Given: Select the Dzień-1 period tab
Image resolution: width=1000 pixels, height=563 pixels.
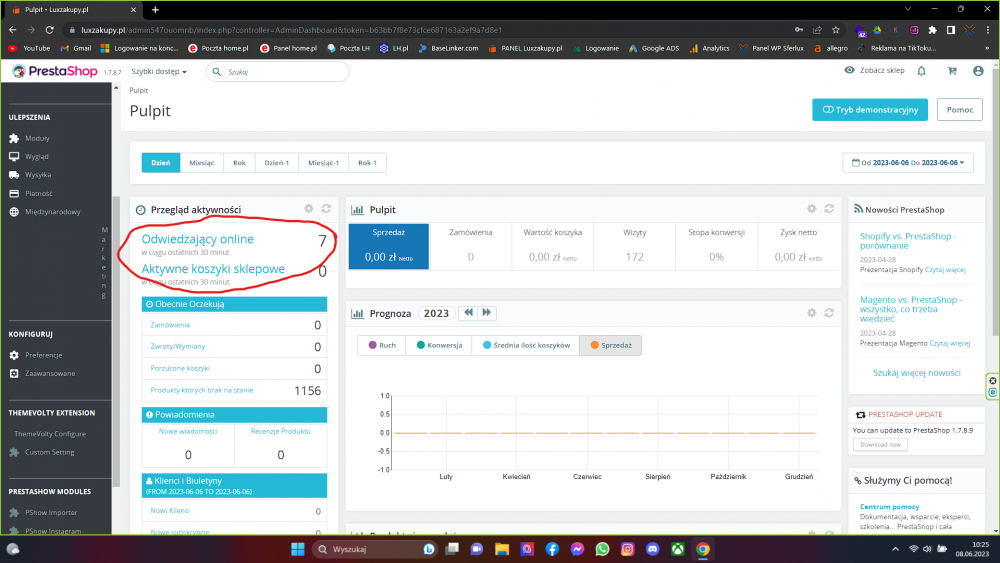Looking at the screenshot, I should point(277,163).
